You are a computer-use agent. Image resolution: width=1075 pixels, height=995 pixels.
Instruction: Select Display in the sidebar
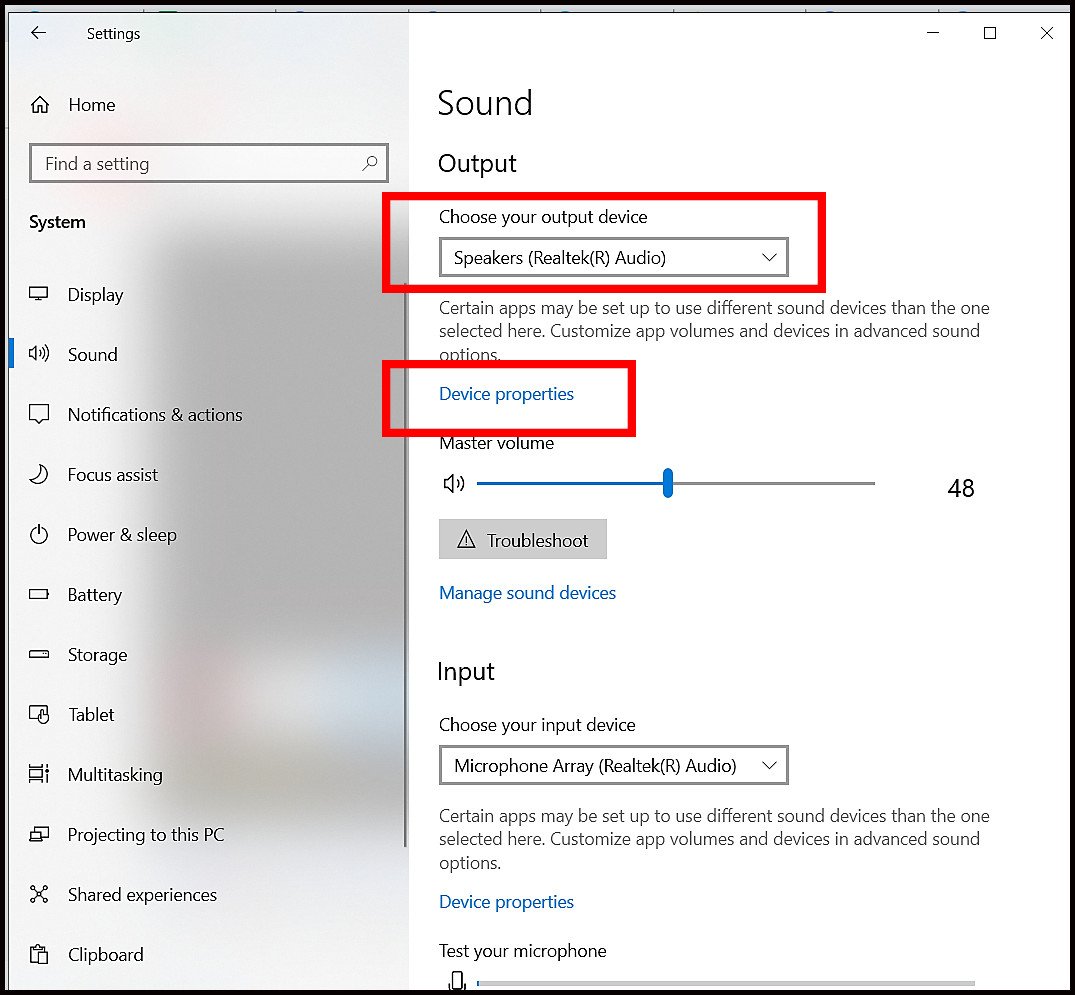coord(95,294)
